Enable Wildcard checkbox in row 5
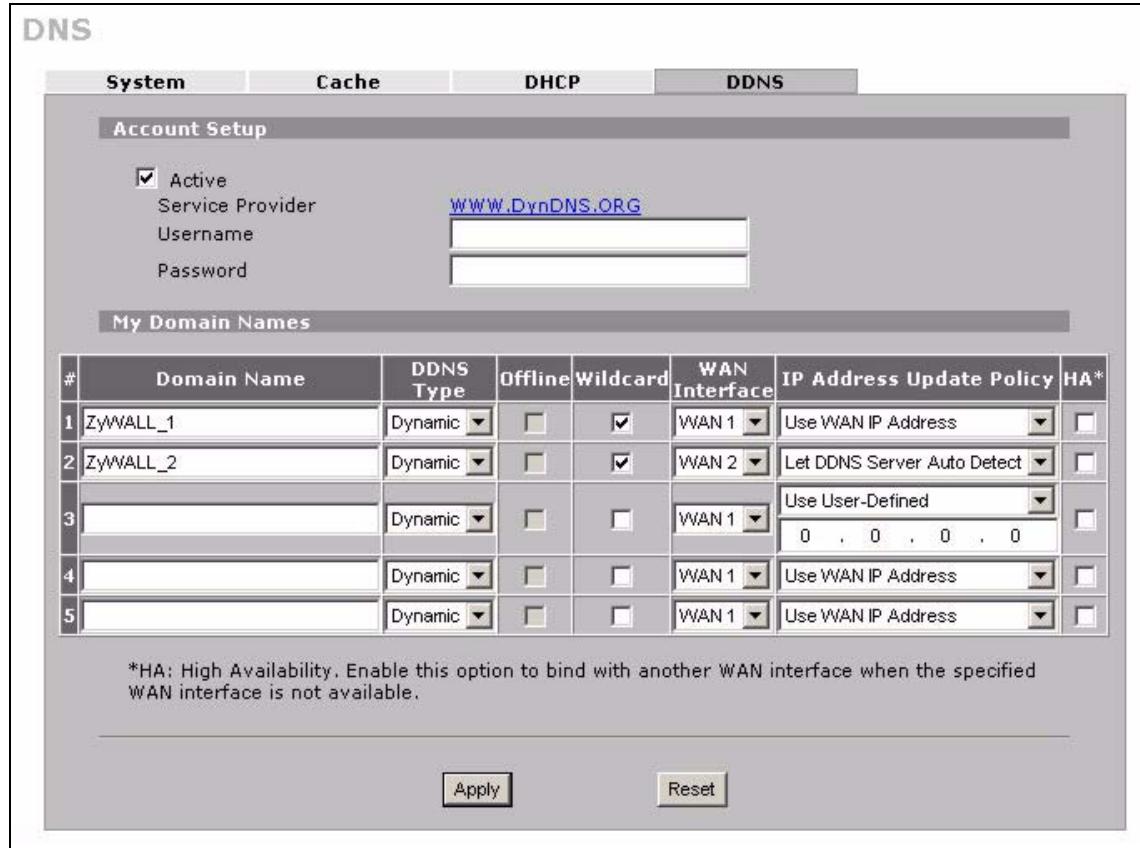 [621, 616]
